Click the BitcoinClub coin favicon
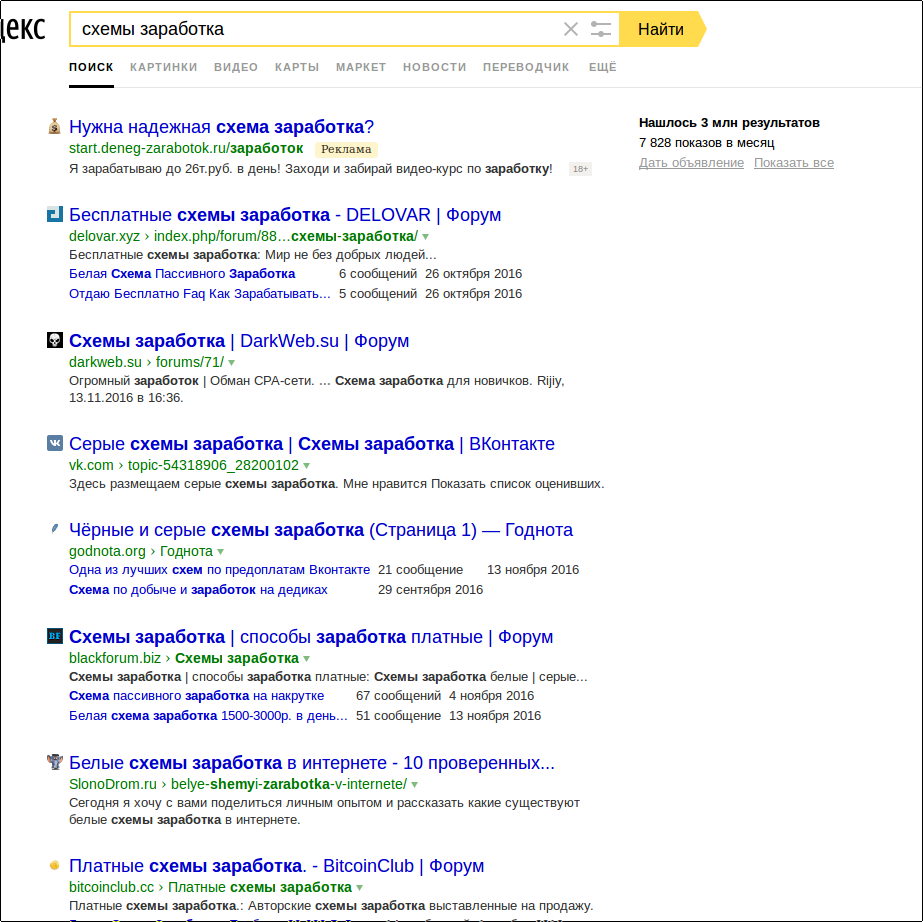Image resolution: width=923 pixels, height=922 pixels. (x=55, y=865)
